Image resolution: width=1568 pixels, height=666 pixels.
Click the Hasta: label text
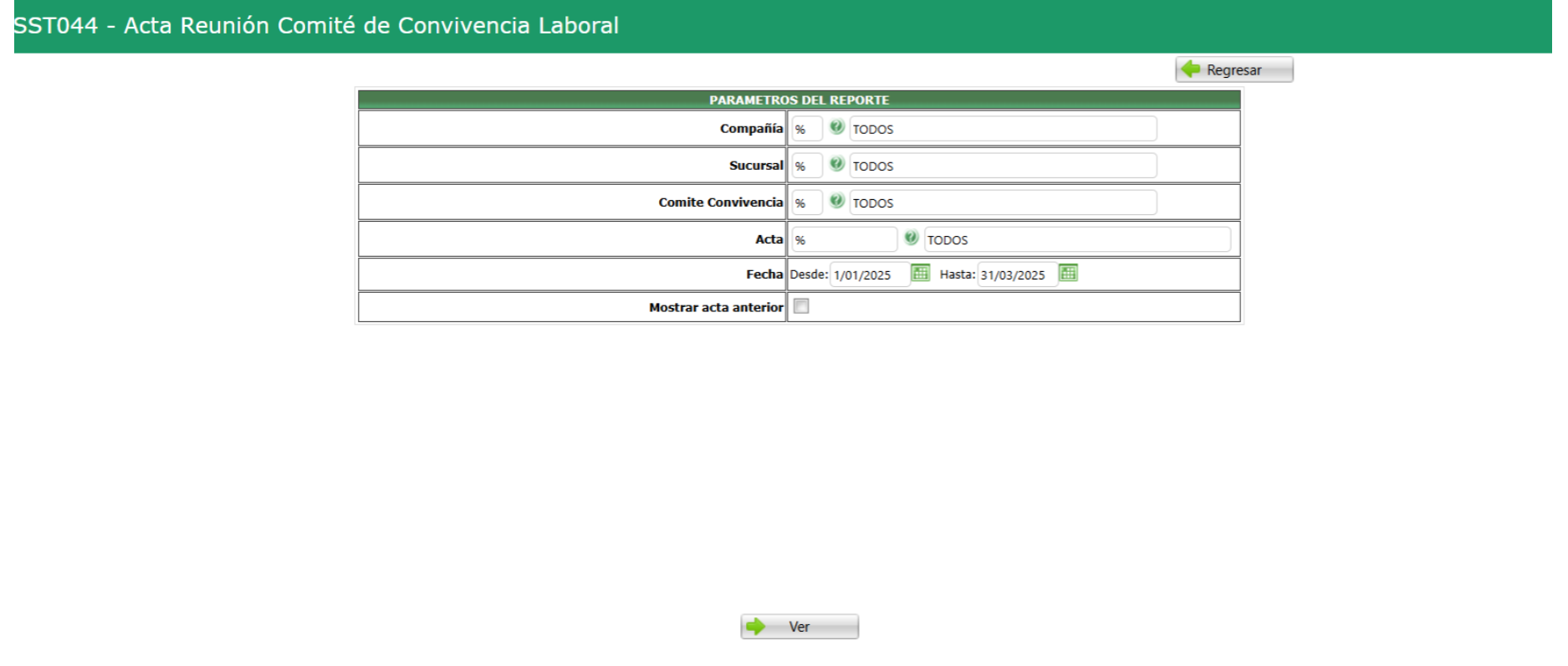pos(958,274)
